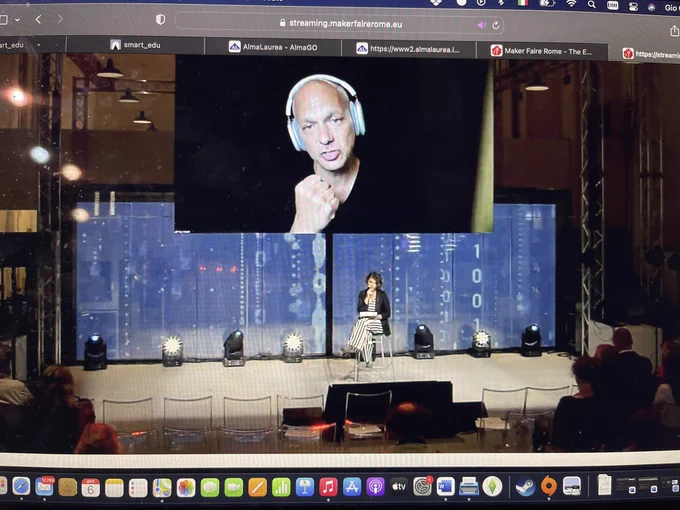Image resolution: width=680 pixels, height=510 pixels.
Task: Open Apple TV from the Dock
Action: pyautogui.click(x=399, y=487)
